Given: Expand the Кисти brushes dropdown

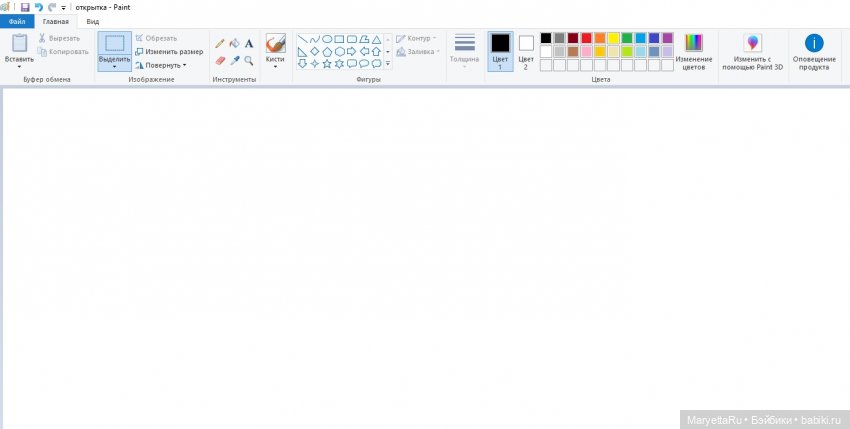Looking at the screenshot, I should 275,67.
